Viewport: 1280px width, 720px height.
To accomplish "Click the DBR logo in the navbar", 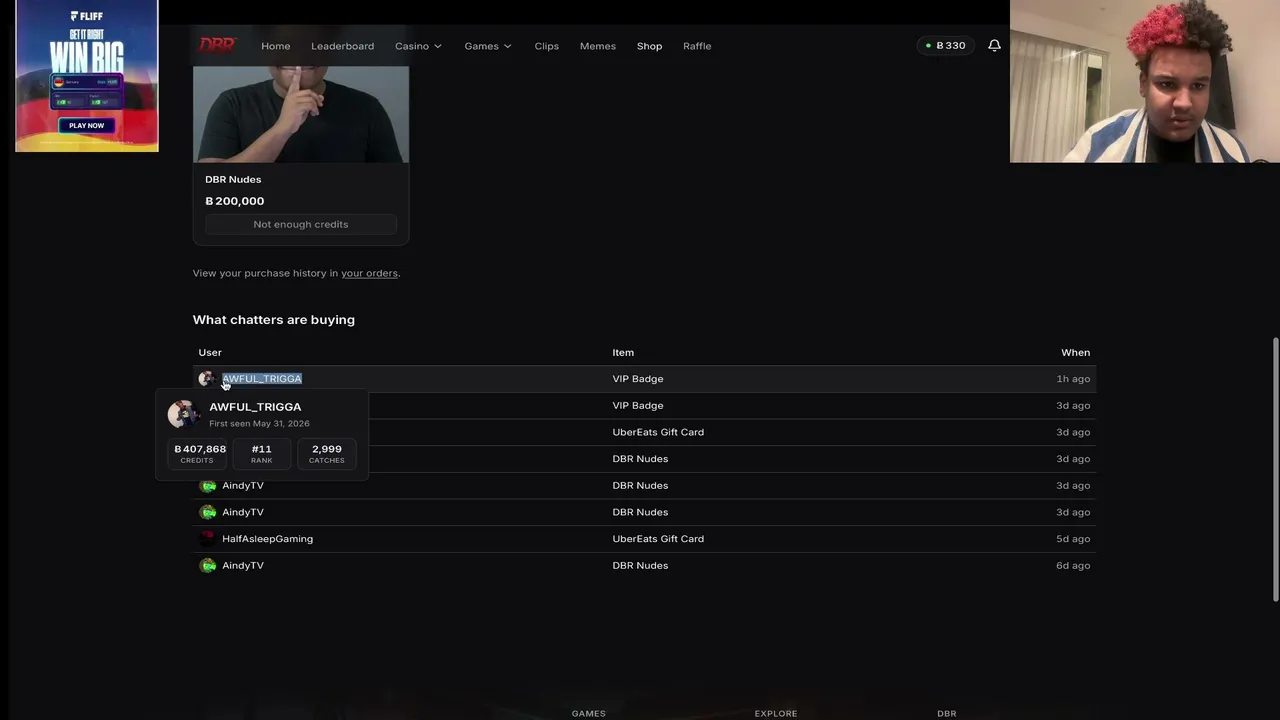I will click(x=217, y=45).
